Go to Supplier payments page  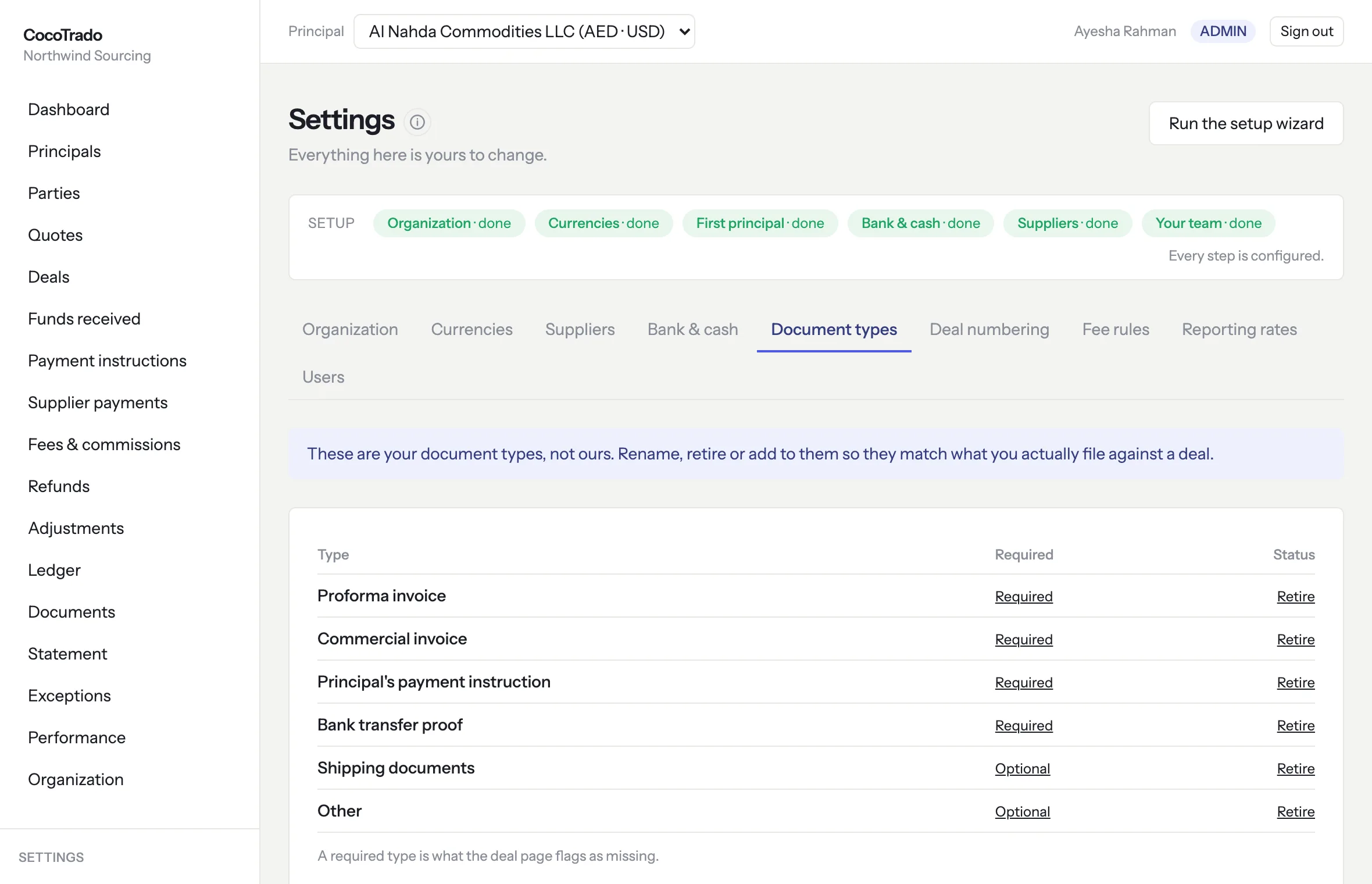[x=98, y=402]
